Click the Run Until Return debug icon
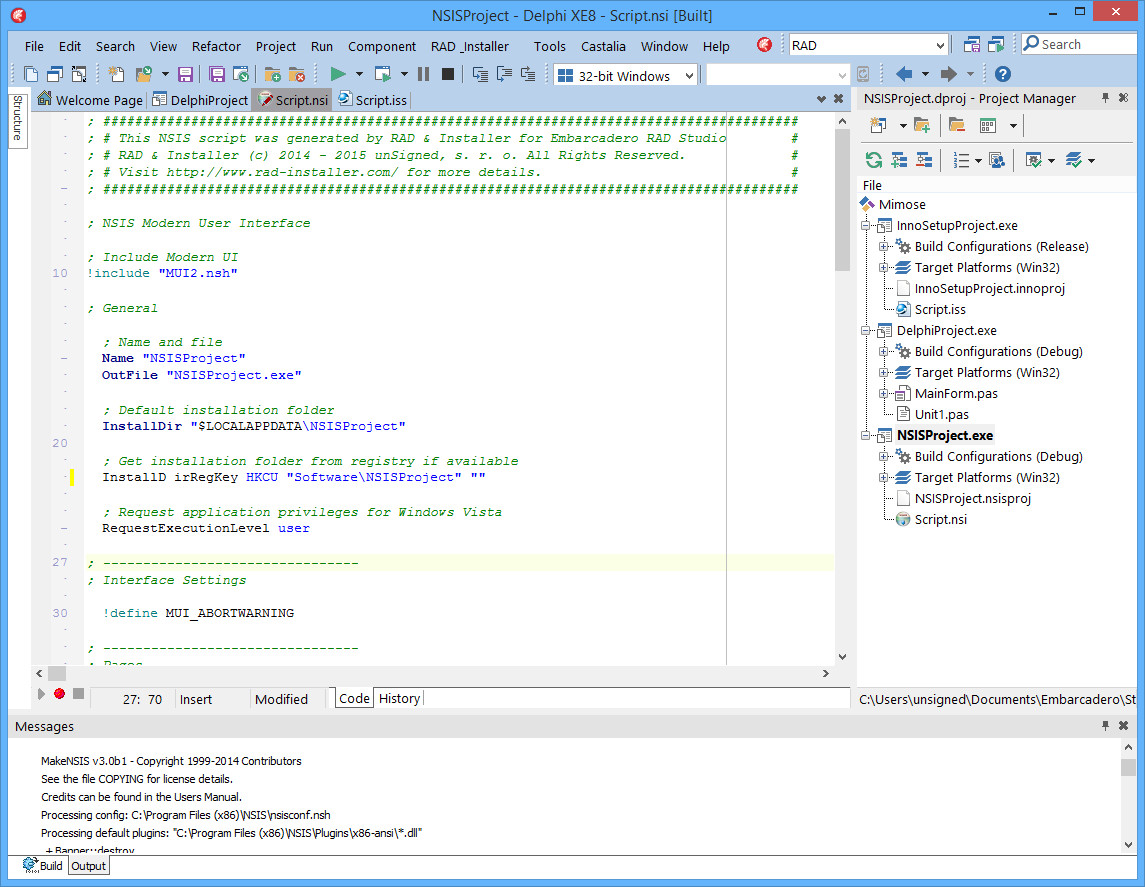Image resolution: width=1145 pixels, height=887 pixels. [528, 74]
